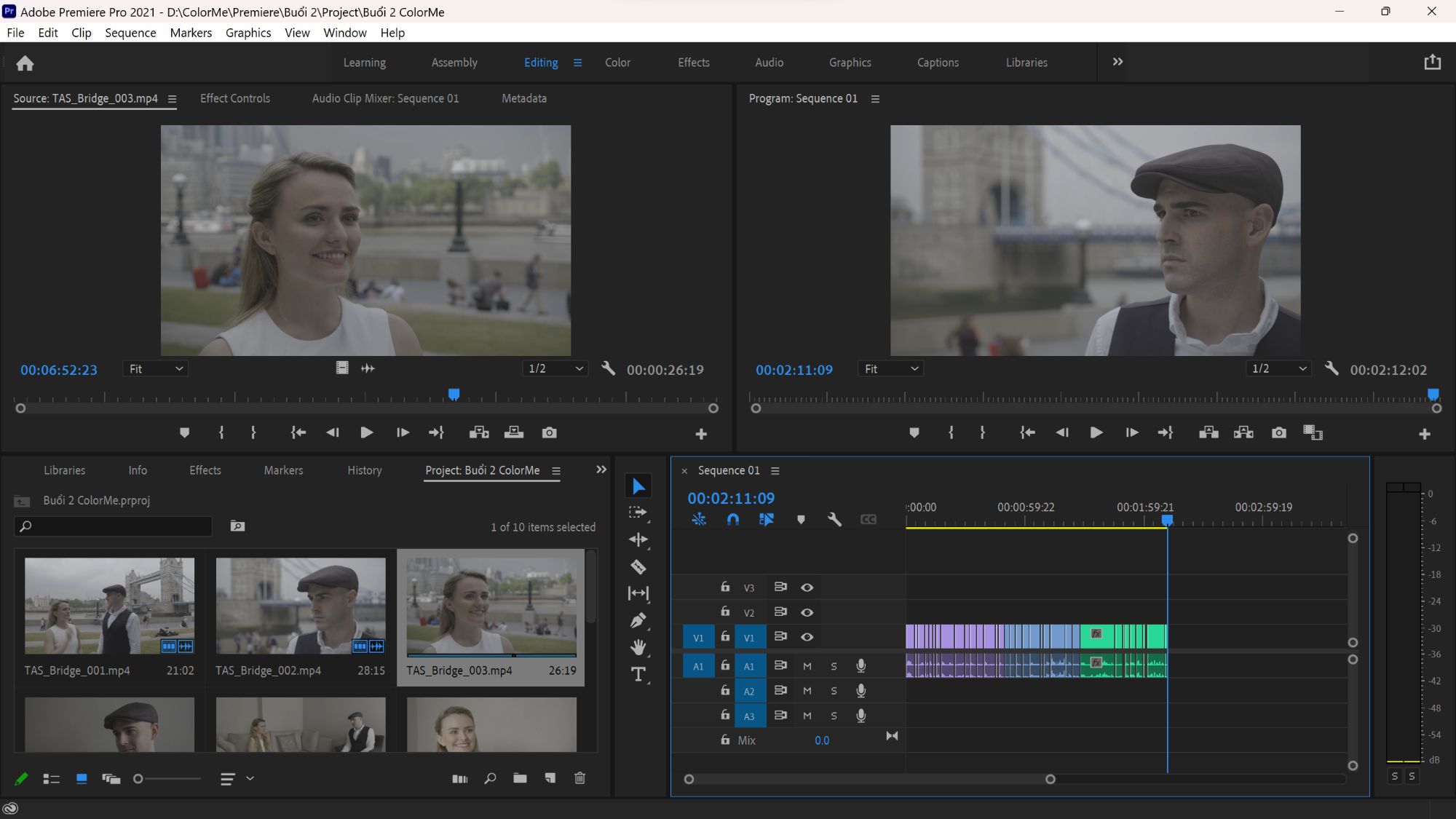Image resolution: width=1456 pixels, height=819 pixels.
Task: Select TAS_Bridge_001.mp4 thumbnail
Action: pyautogui.click(x=109, y=606)
